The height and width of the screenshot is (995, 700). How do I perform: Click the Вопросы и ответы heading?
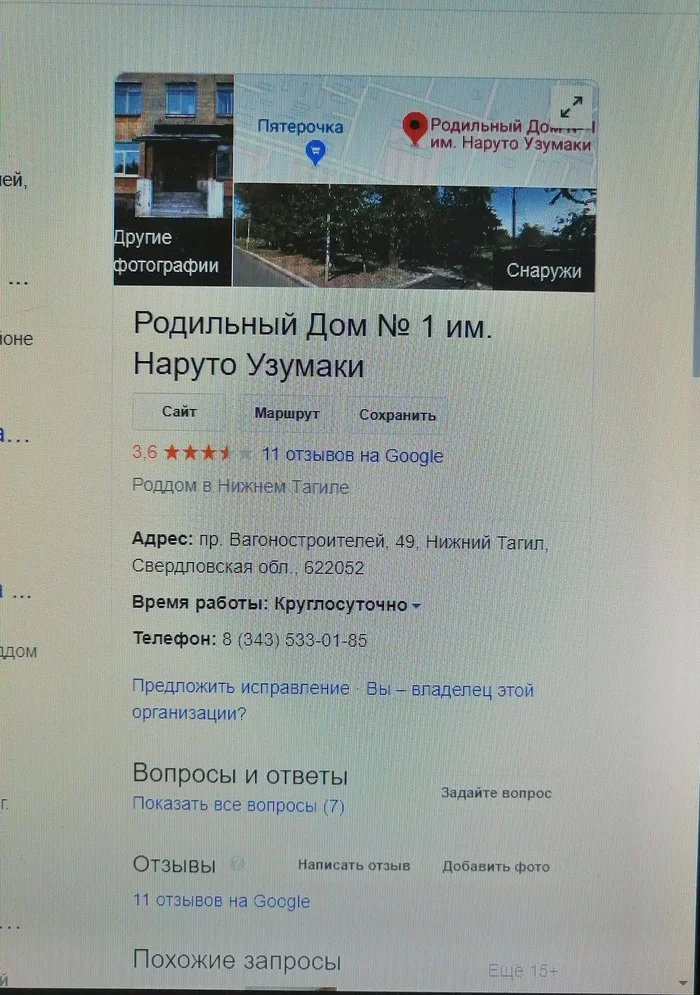240,775
